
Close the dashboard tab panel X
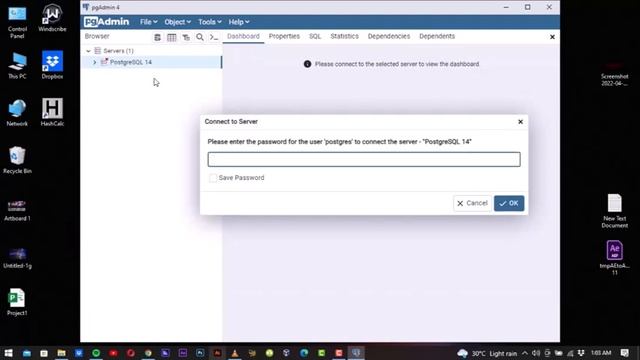tap(552, 37)
